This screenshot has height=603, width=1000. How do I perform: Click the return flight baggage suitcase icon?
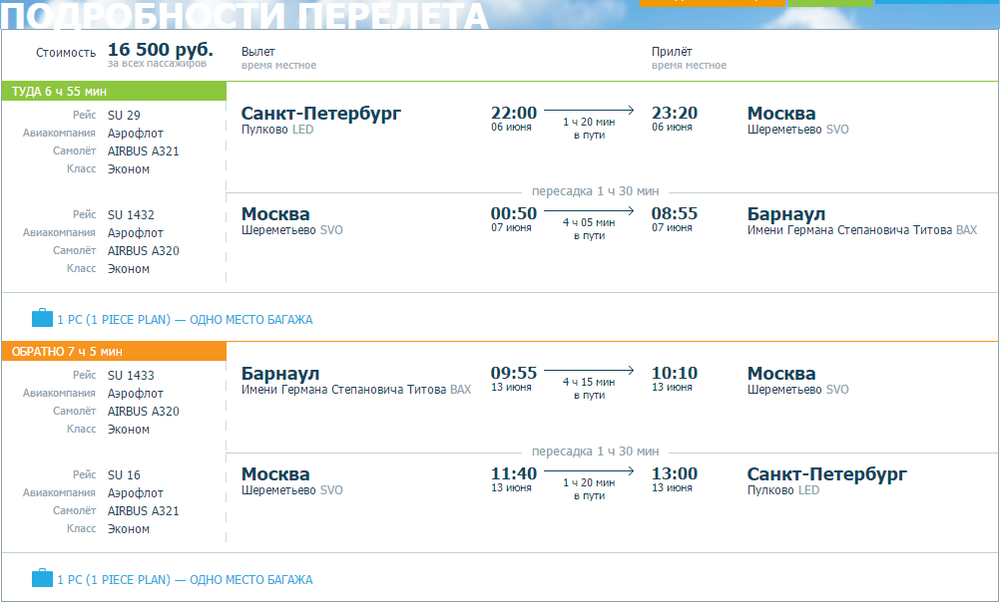click(42, 579)
